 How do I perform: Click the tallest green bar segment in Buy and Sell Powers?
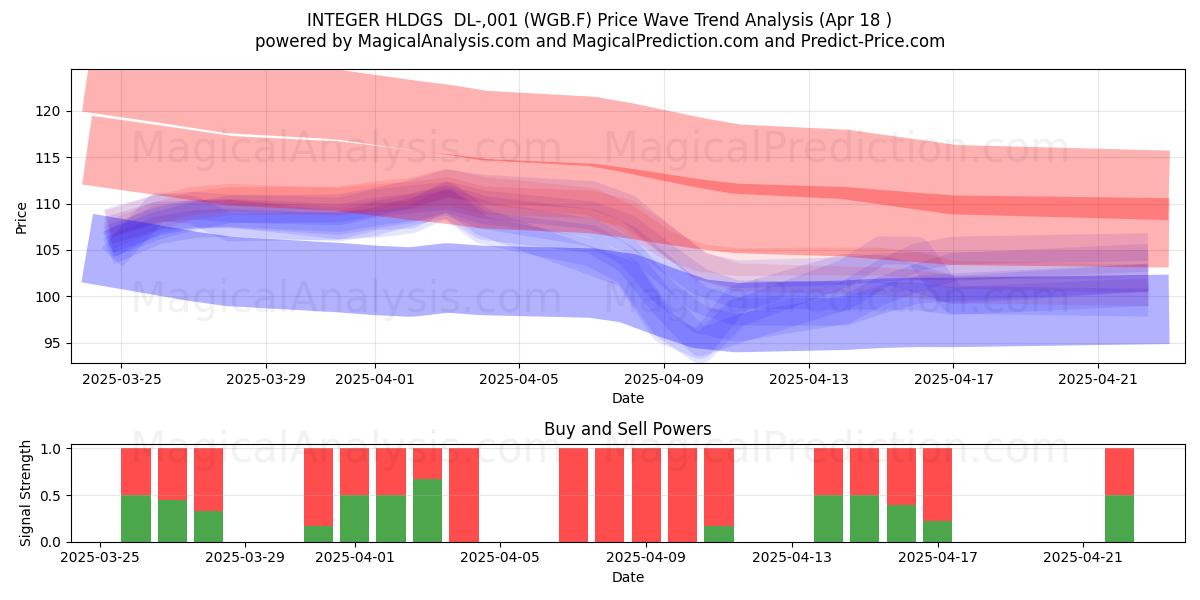[427, 510]
